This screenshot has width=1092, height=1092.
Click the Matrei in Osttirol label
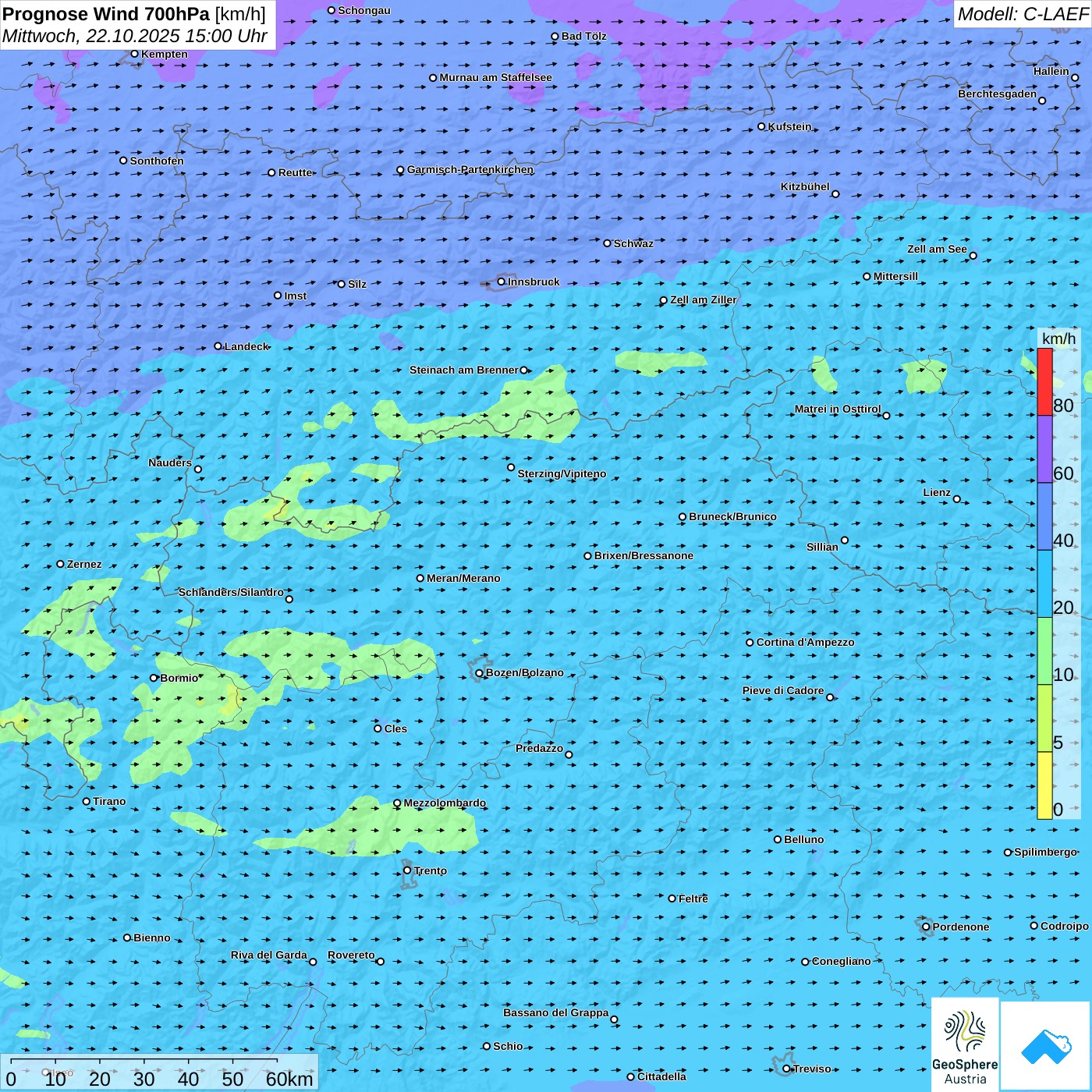pyautogui.click(x=838, y=409)
